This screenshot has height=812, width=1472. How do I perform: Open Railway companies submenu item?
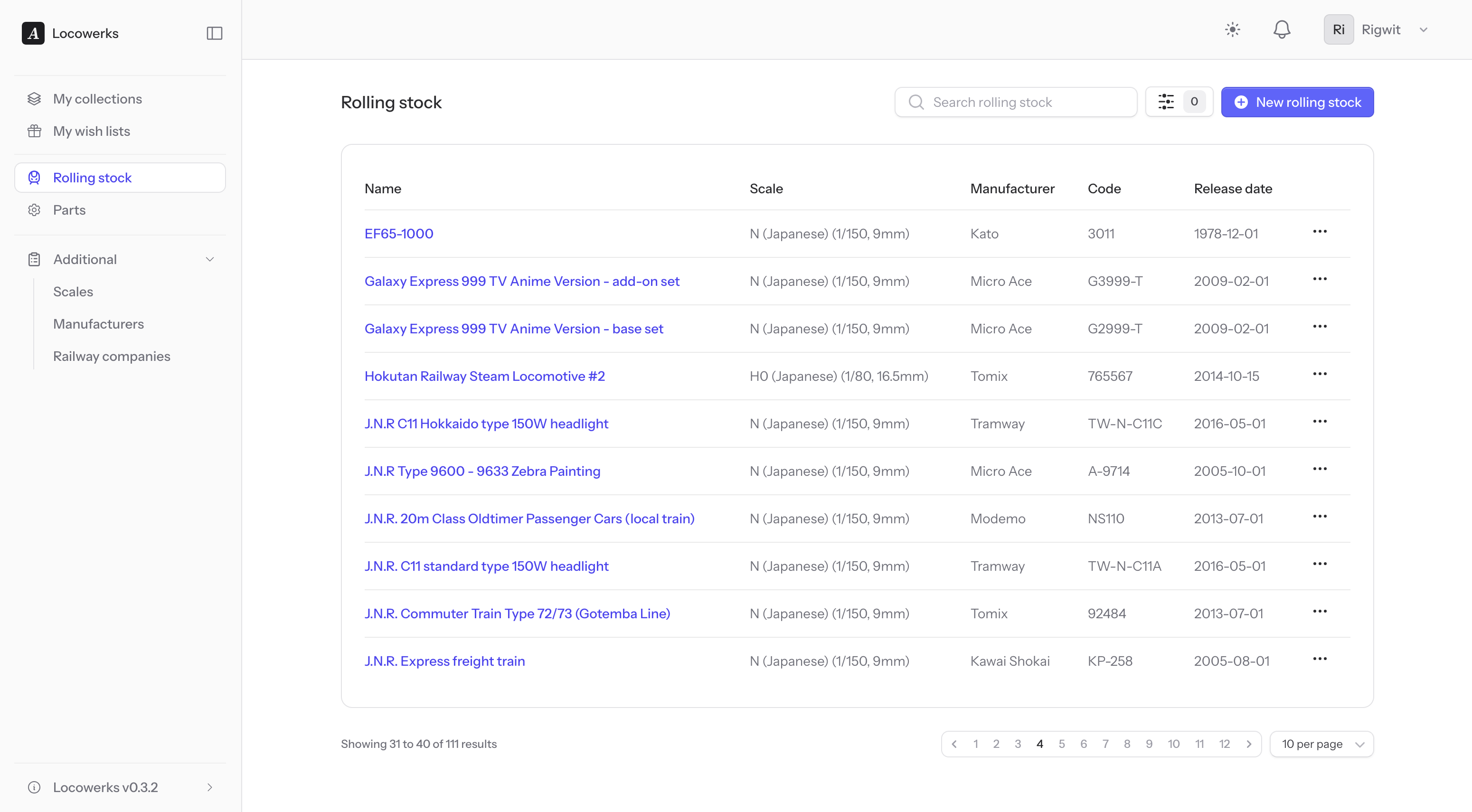point(112,356)
